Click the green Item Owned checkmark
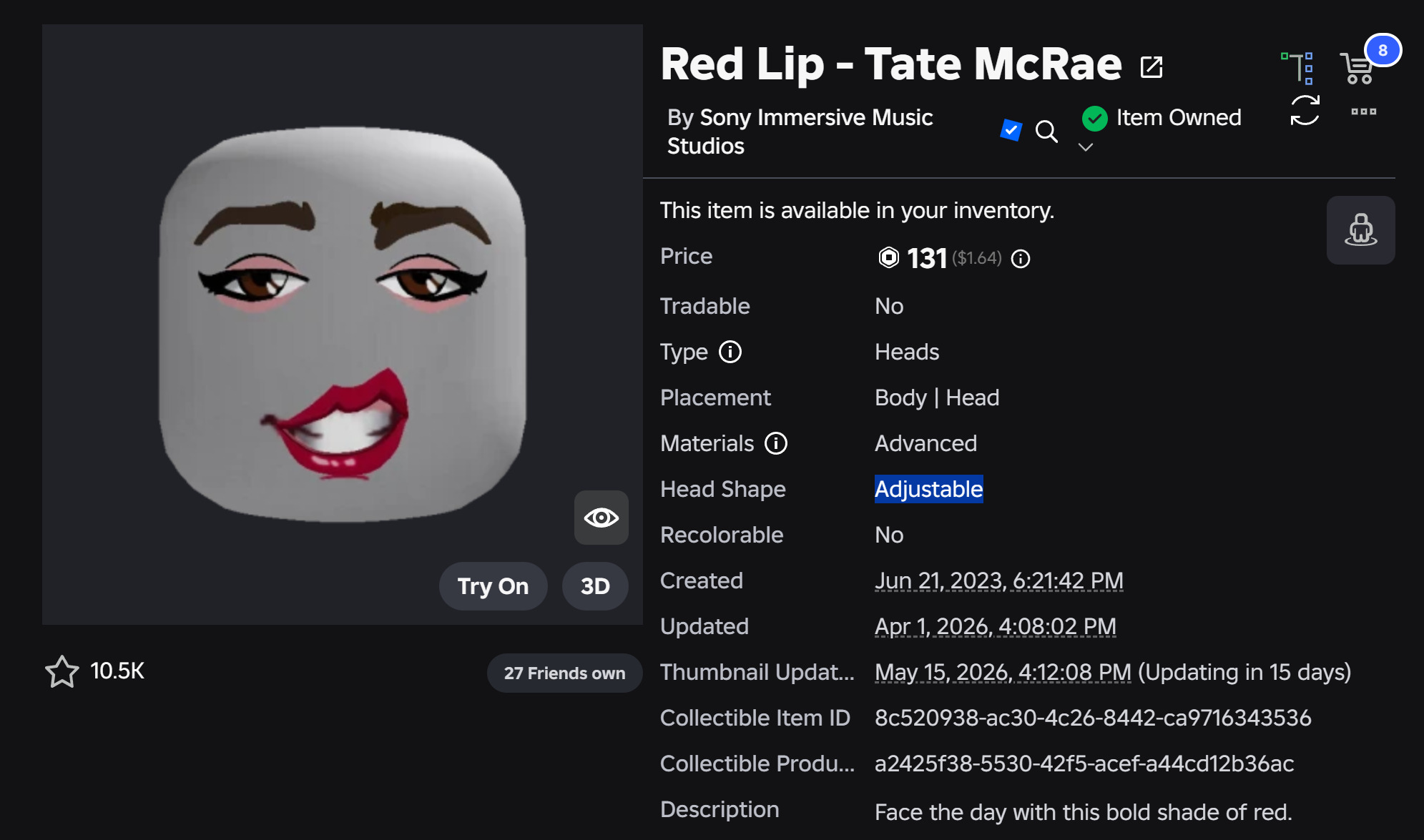The image size is (1424, 840). point(1094,118)
